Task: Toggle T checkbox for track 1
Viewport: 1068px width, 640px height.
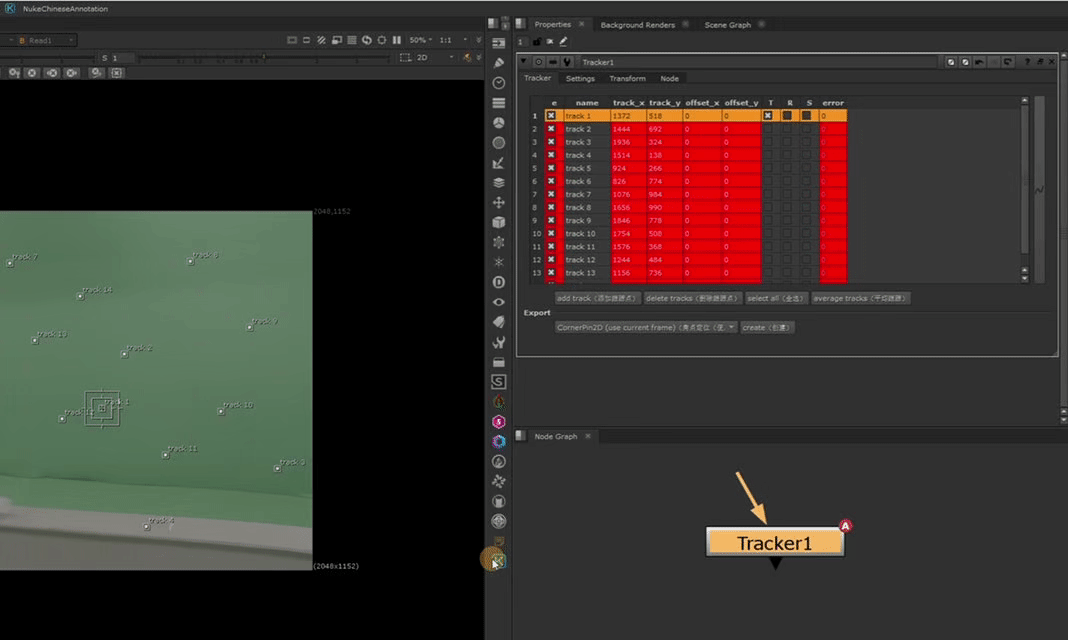Action: [x=768, y=116]
